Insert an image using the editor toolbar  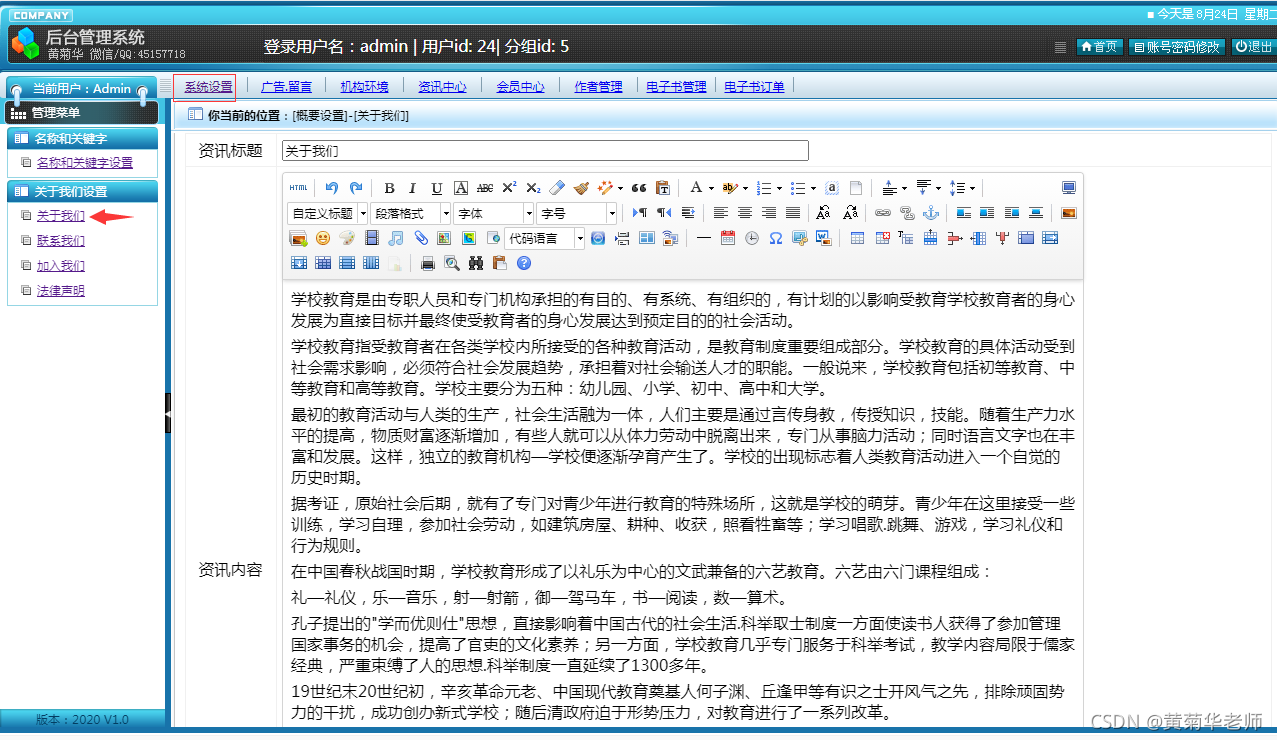297,238
